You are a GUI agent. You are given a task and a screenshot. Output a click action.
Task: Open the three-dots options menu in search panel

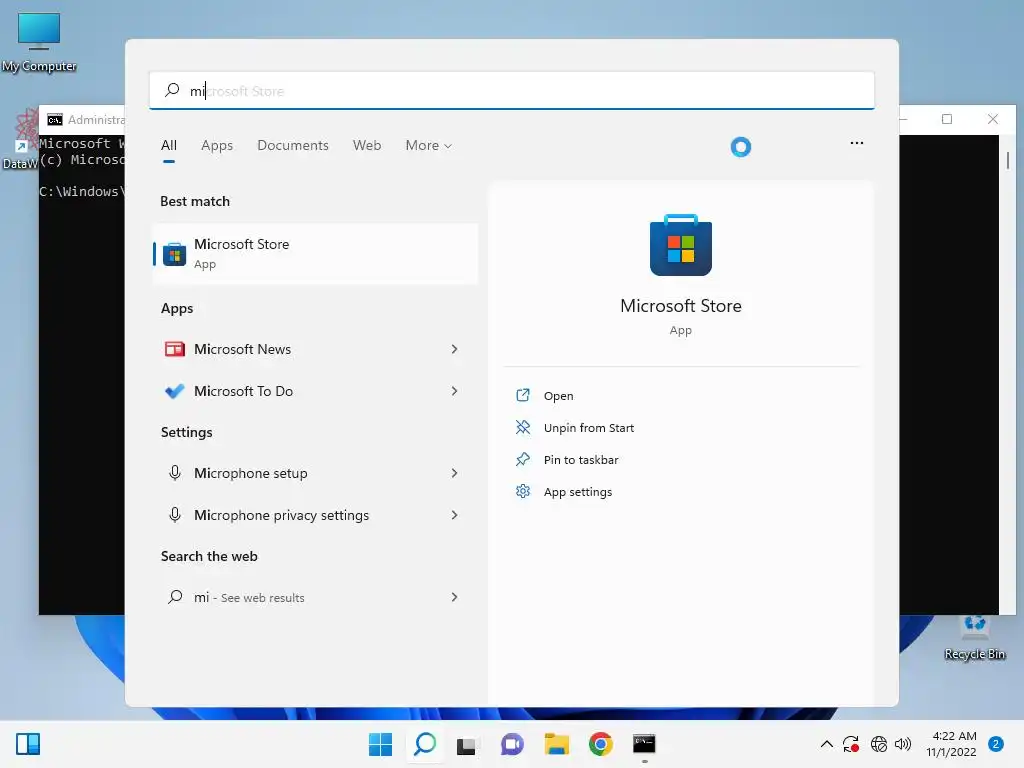click(x=857, y=143)
